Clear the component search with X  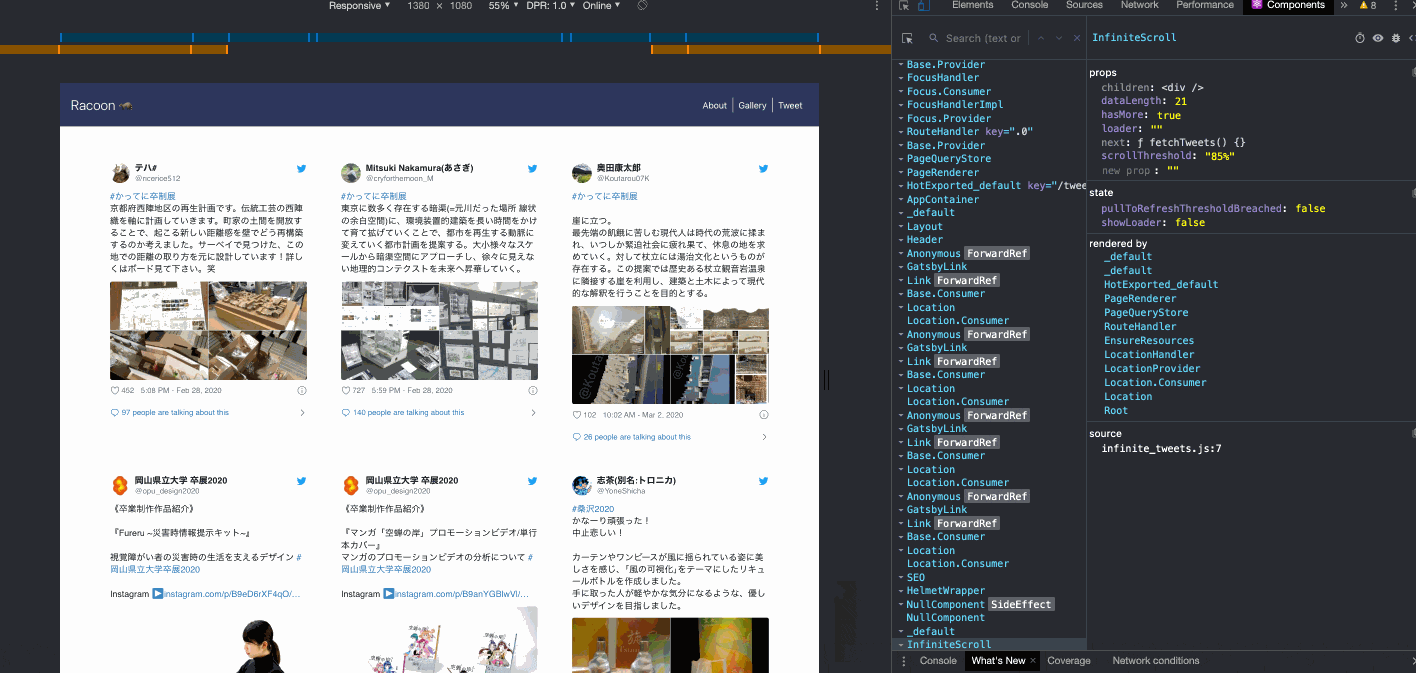[x=1077, y=38]
